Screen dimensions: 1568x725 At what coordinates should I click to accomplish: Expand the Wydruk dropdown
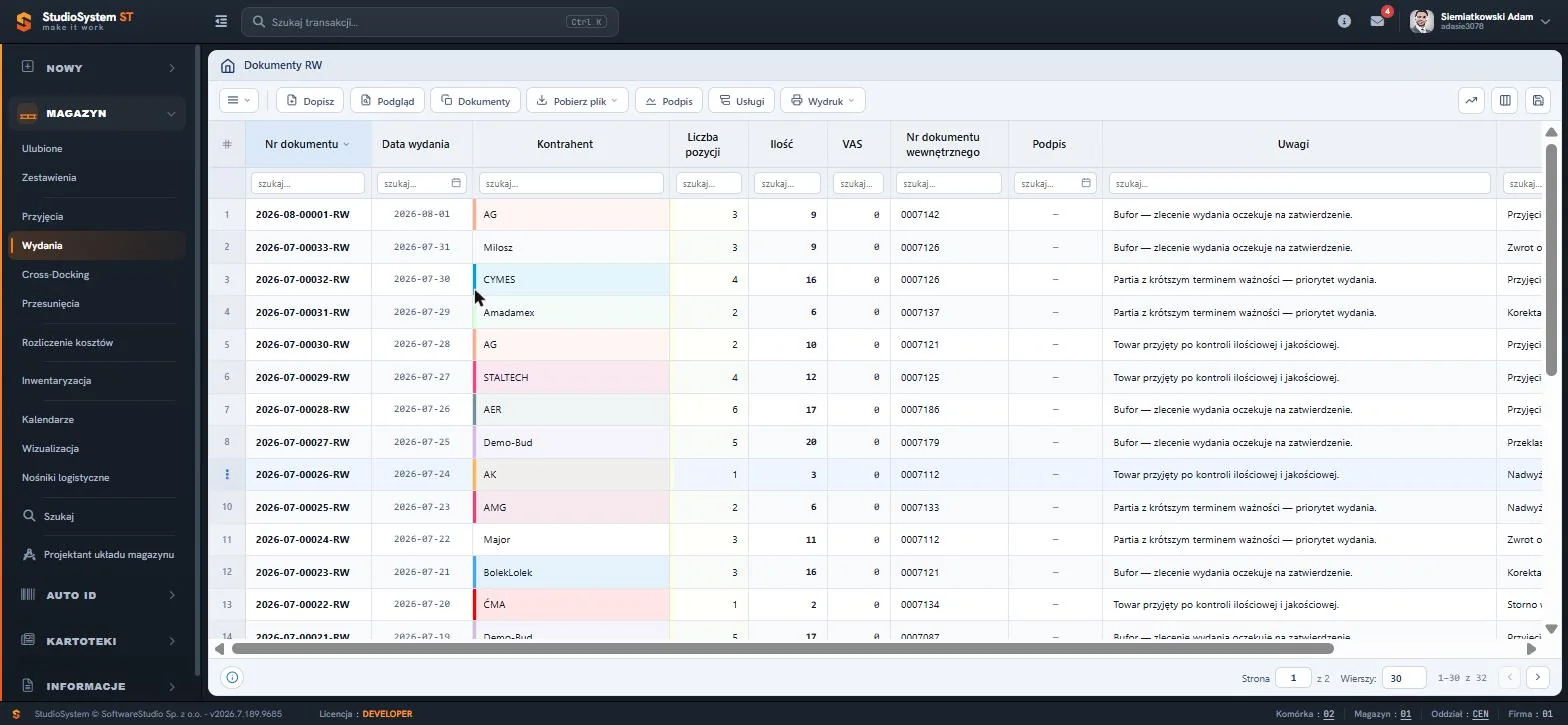[x=822, y=100]
